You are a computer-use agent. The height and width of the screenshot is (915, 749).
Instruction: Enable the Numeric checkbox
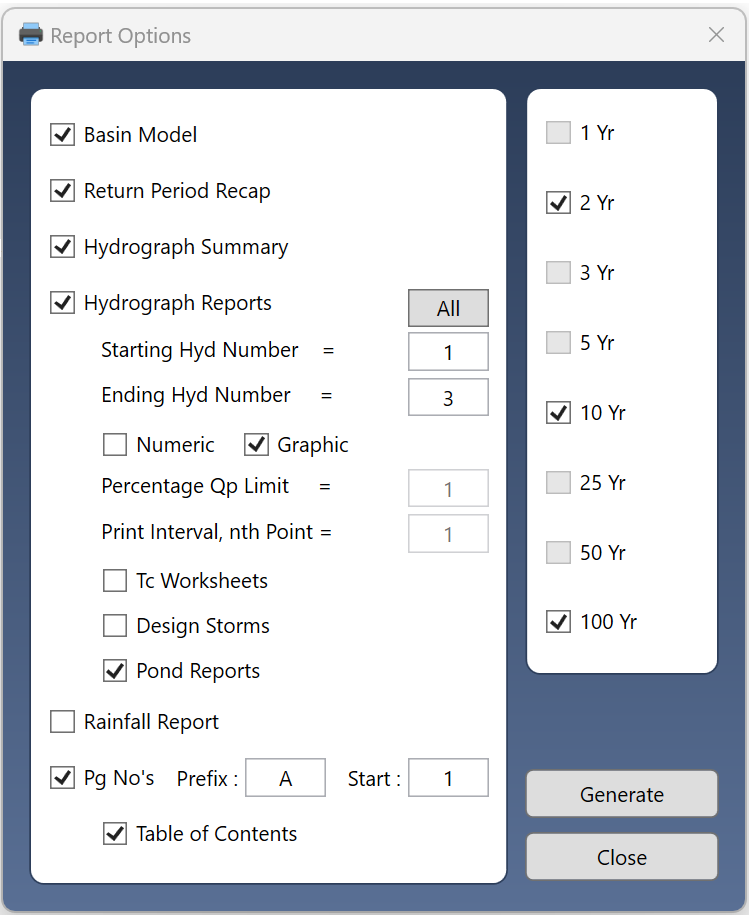point(115,444)
